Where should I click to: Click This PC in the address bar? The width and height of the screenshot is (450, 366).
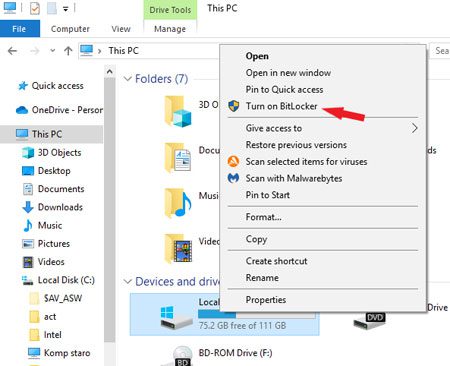[123, 51]
